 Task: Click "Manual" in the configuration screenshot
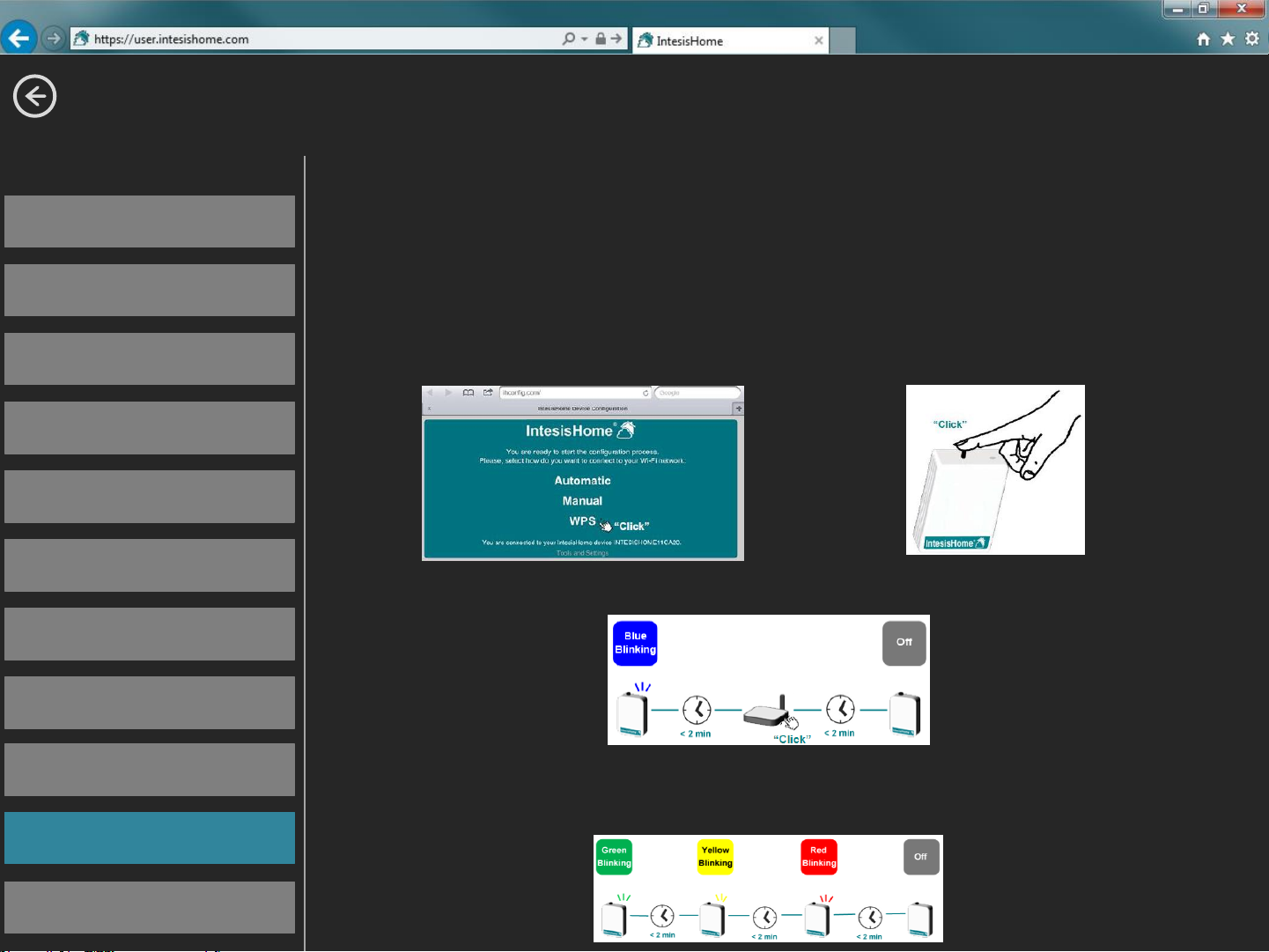[582, 501]
